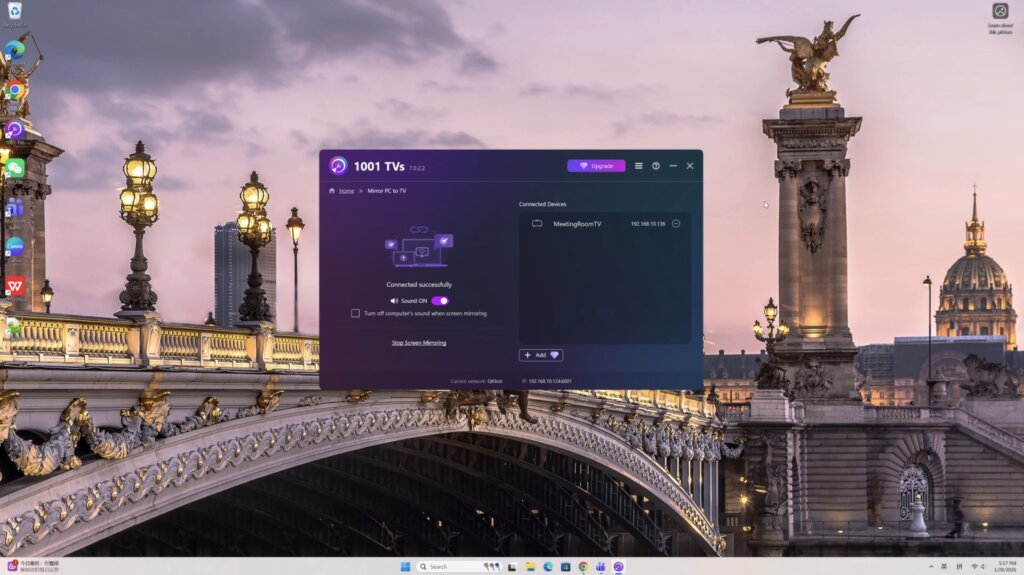Select the MeetingRoomTV device entry

click(x=577, y=224)
